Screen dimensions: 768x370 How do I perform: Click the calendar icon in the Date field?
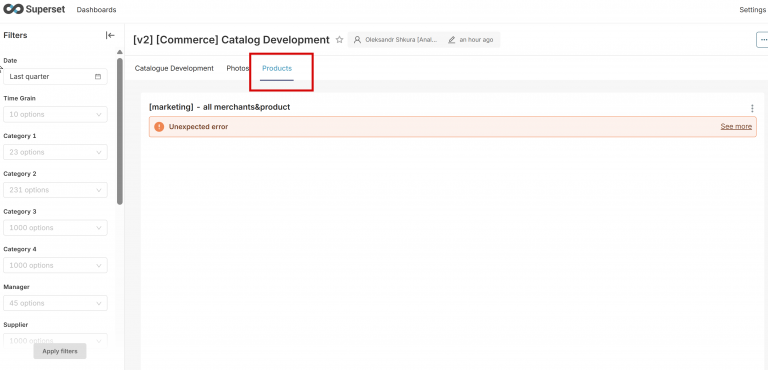coord(98,76)
